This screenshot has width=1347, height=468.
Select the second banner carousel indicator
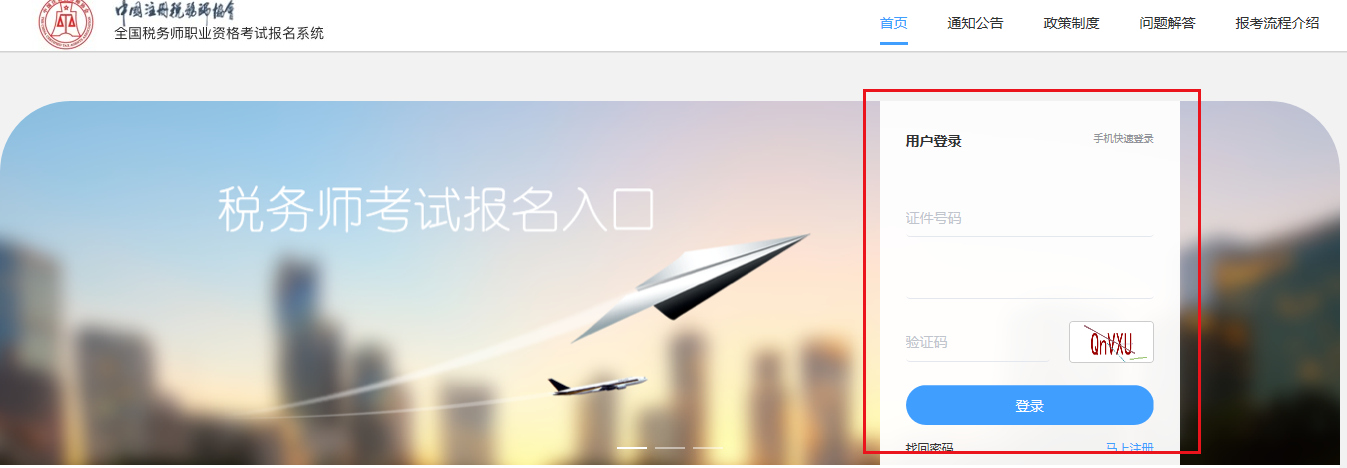pos(670,447)
